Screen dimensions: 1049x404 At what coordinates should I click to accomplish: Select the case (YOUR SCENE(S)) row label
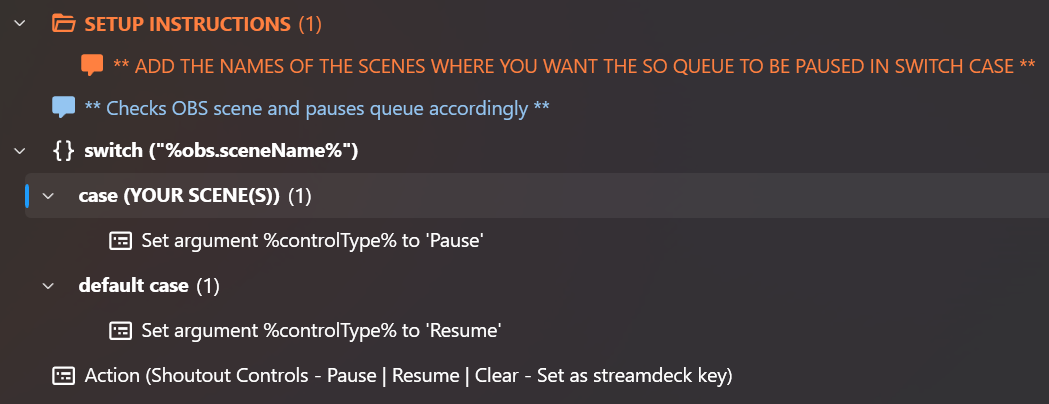[x=179, y=197]
